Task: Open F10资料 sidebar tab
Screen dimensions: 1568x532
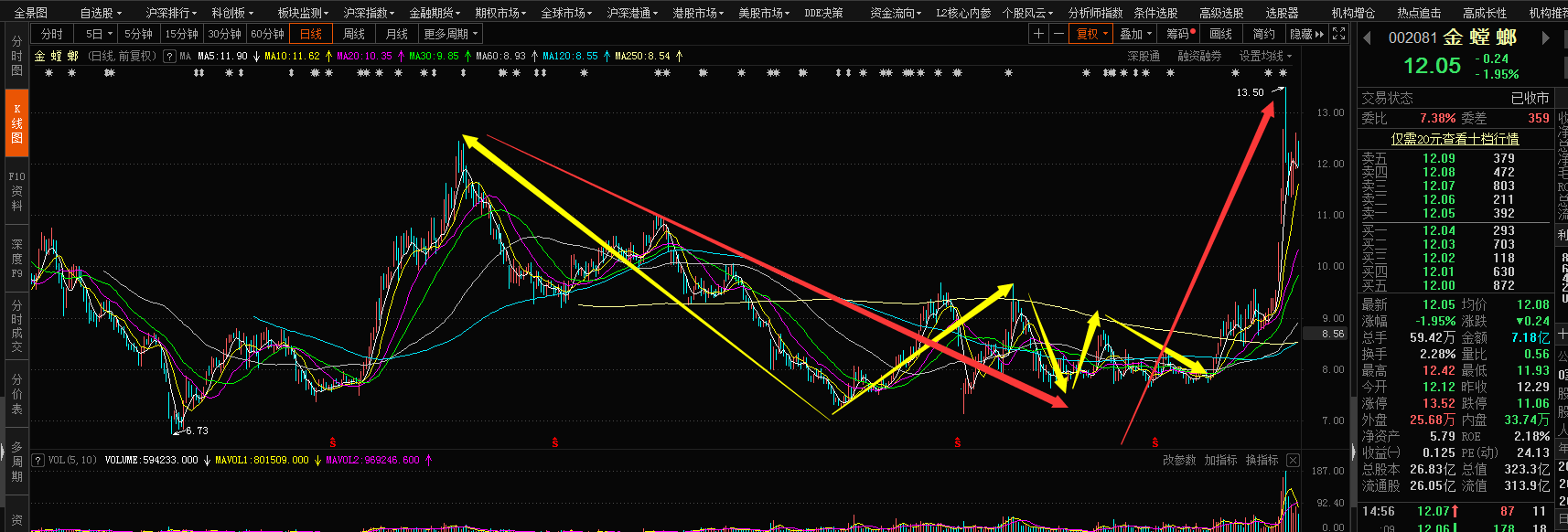Action: tap(16, 191)
